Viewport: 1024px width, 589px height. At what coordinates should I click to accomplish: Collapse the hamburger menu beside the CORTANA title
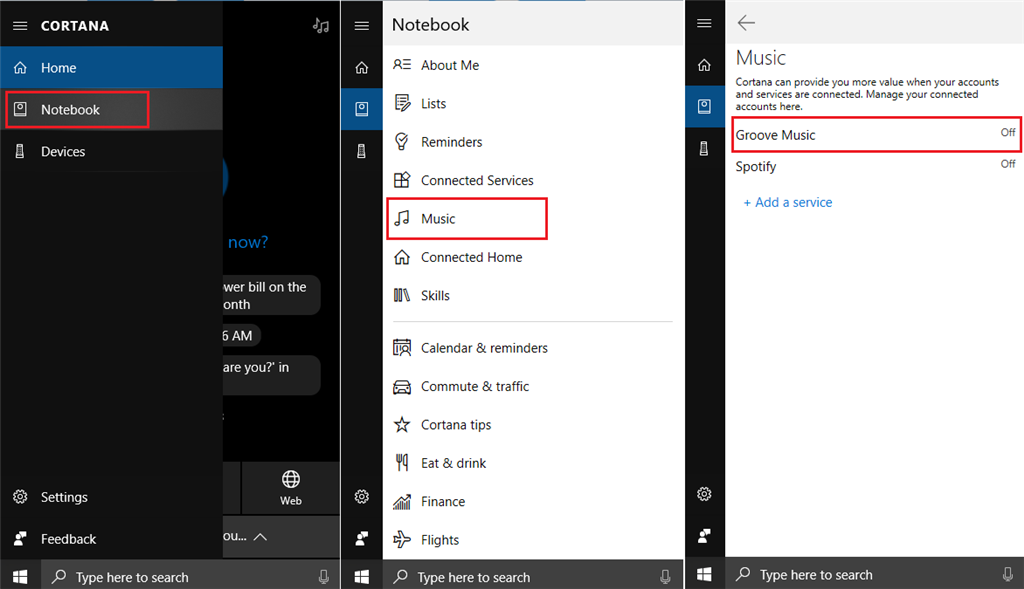click(20, 26)
